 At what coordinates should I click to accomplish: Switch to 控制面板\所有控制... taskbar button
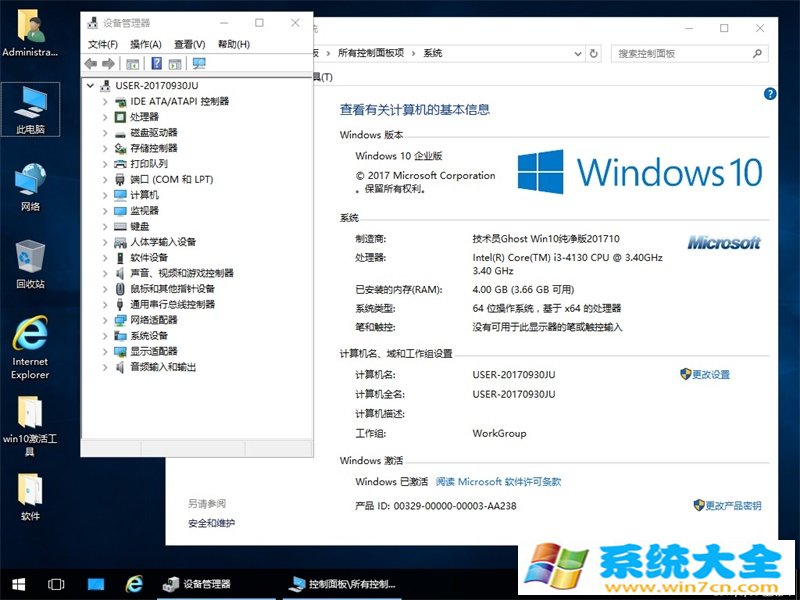click(343, 584)
